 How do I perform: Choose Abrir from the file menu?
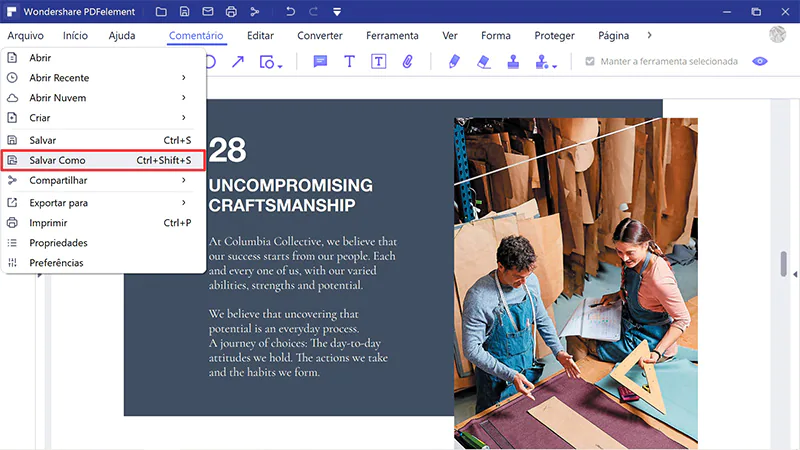(103, 58)
